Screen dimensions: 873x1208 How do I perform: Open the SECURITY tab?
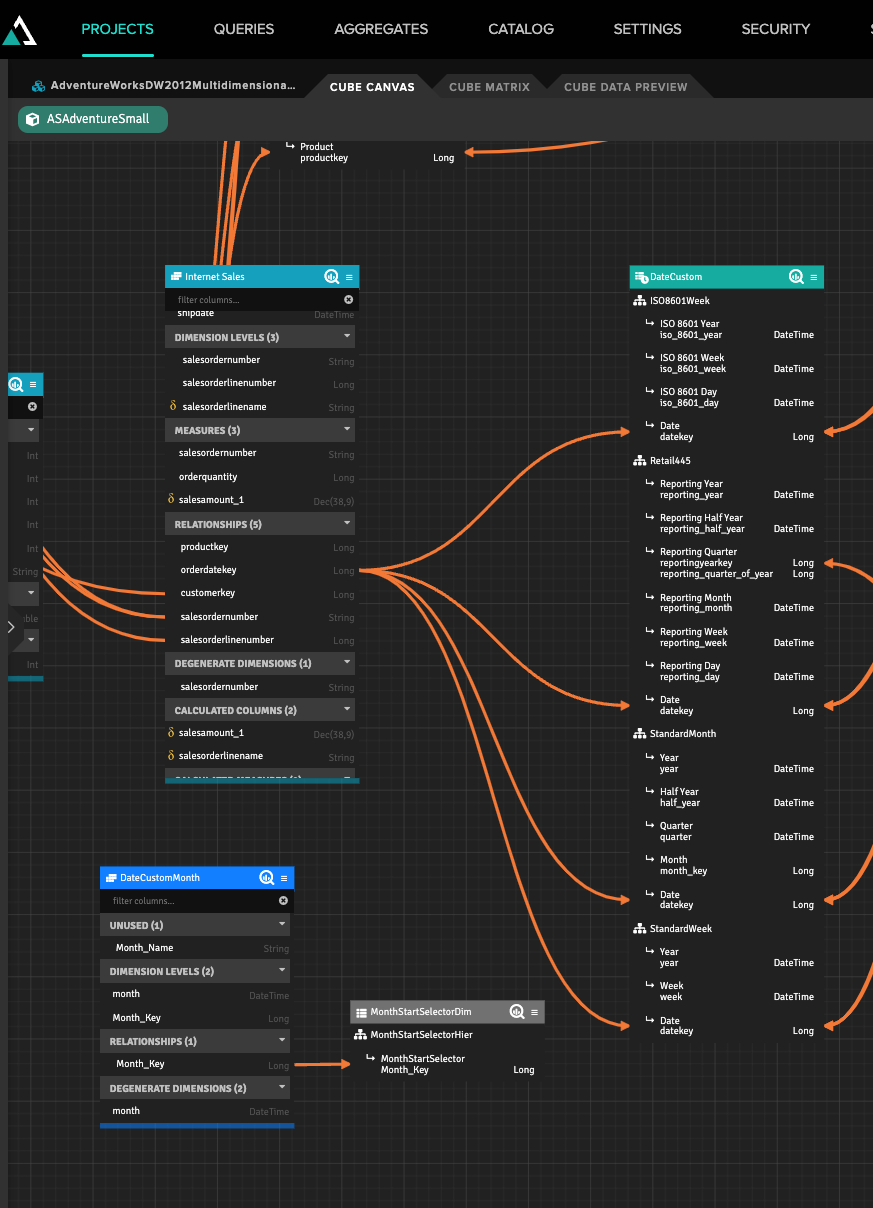click(x=776, y=29)
